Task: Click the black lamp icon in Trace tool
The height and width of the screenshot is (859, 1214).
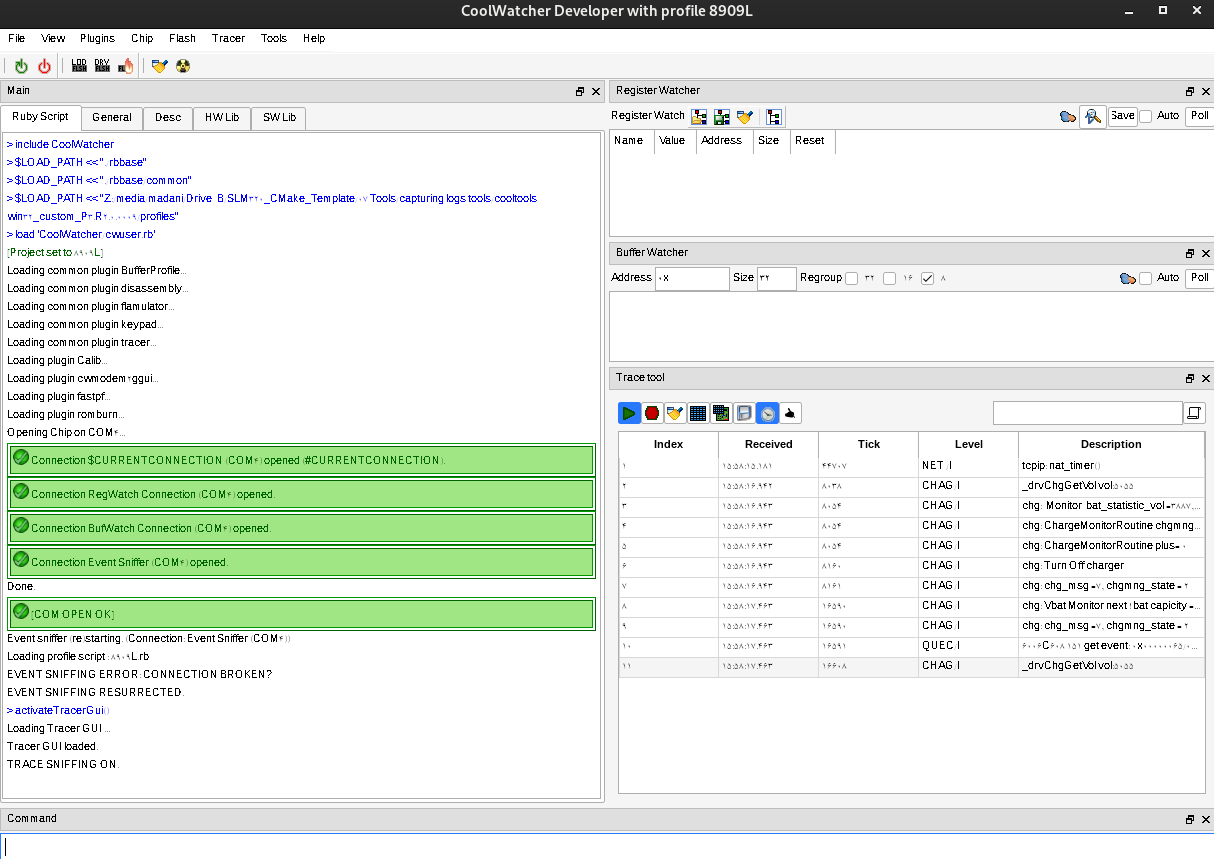Action: (790, 412)
